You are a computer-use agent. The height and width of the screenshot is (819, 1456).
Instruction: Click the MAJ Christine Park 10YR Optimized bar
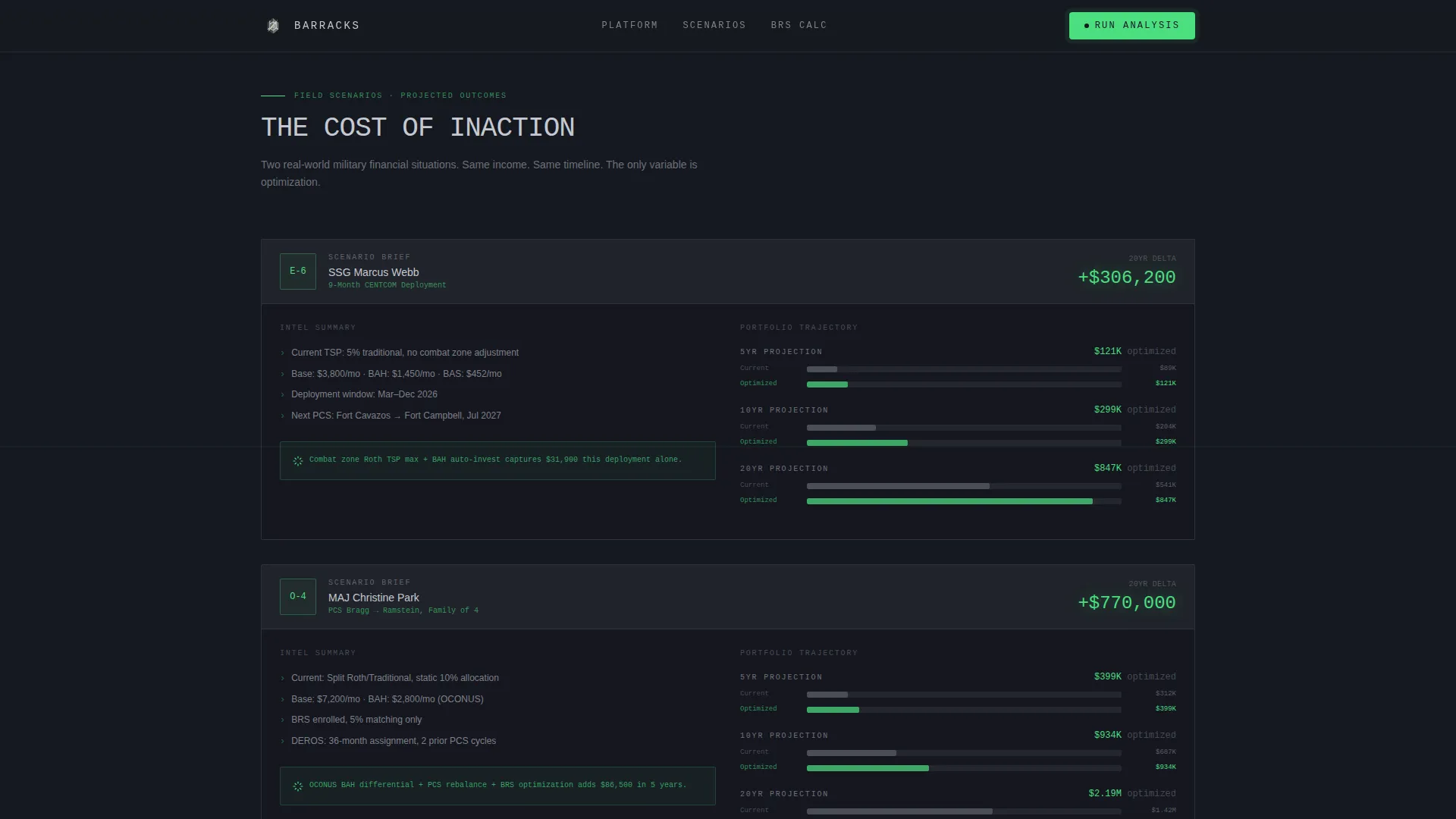pyautogui.click(x=964, y=768)
